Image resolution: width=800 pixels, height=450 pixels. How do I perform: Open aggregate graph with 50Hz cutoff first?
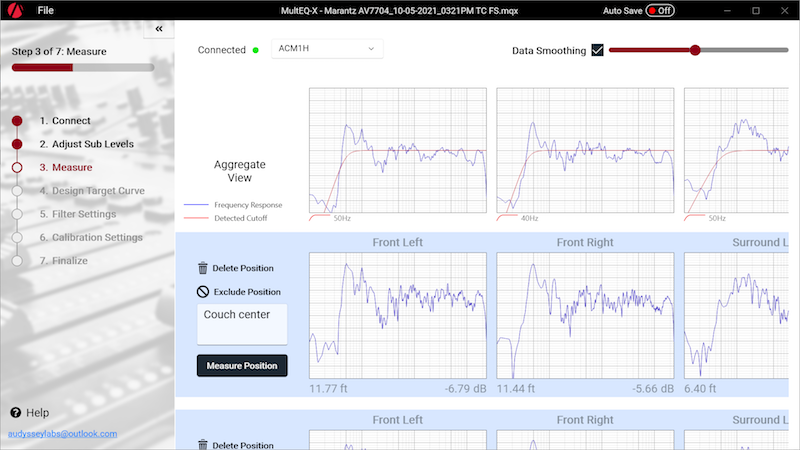(x=398, y=151)
